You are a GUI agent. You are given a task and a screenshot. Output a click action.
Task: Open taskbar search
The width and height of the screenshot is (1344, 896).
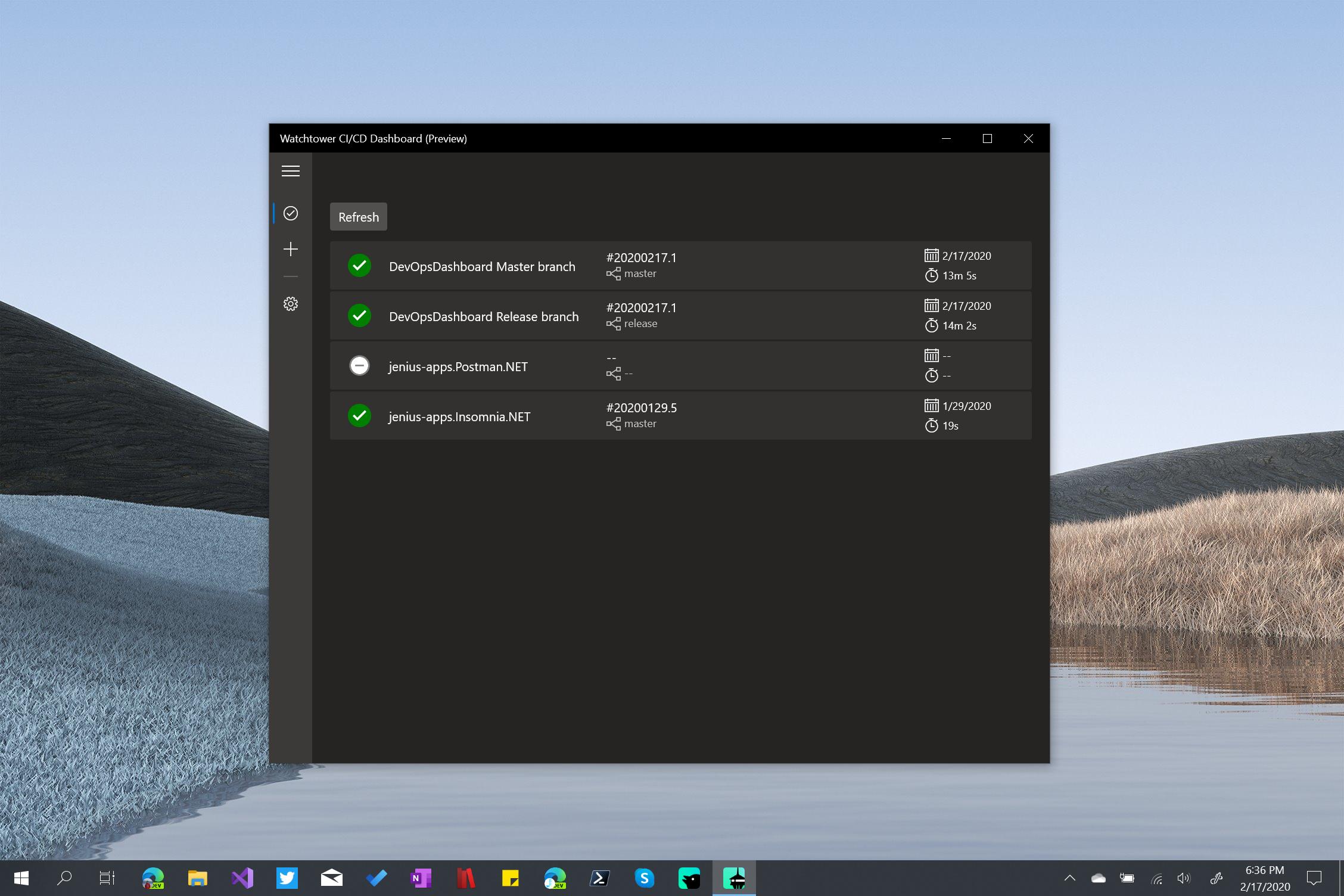click(64, 878)
